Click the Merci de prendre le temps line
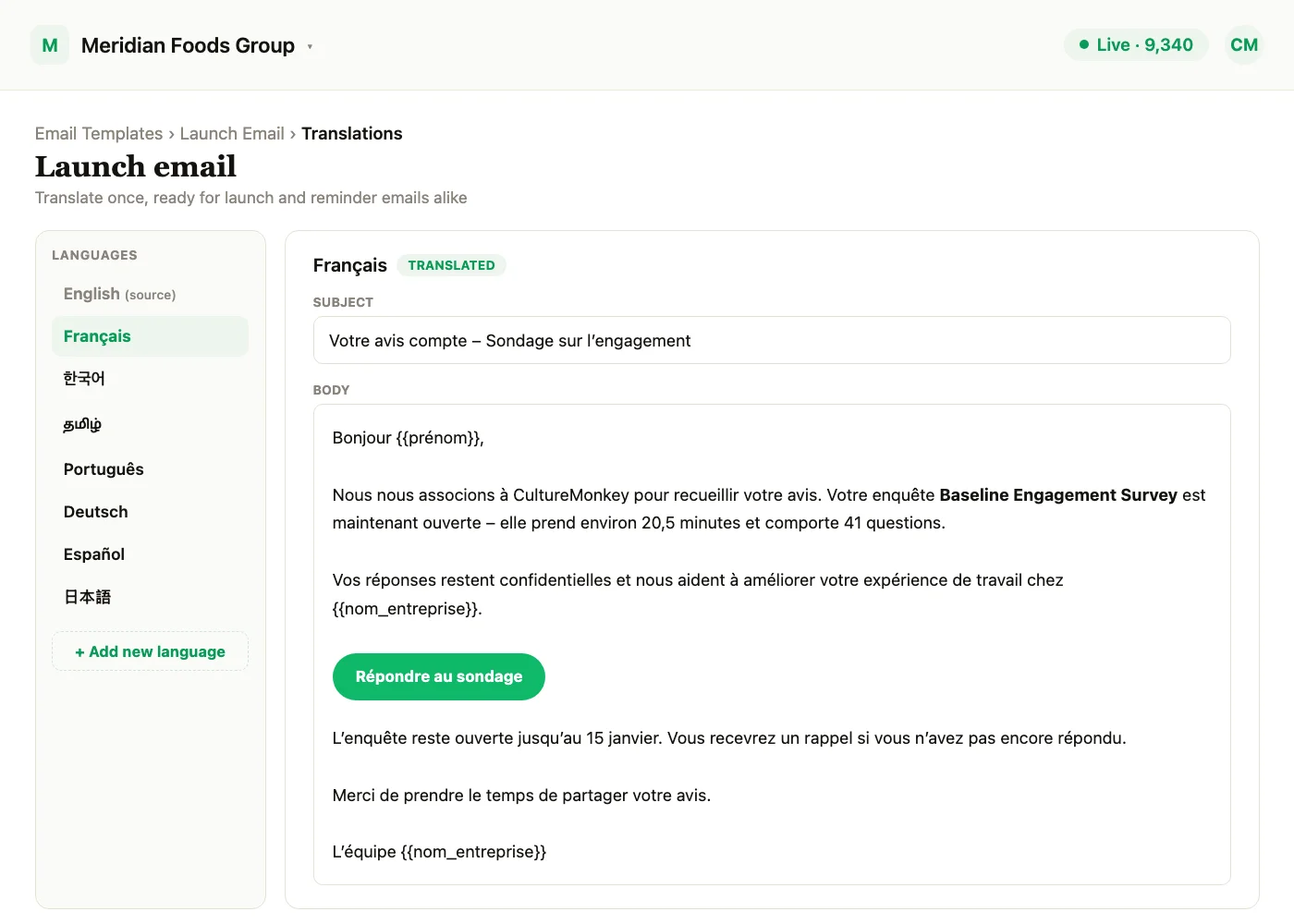The image size is (1294, 924). click(521, 796)
